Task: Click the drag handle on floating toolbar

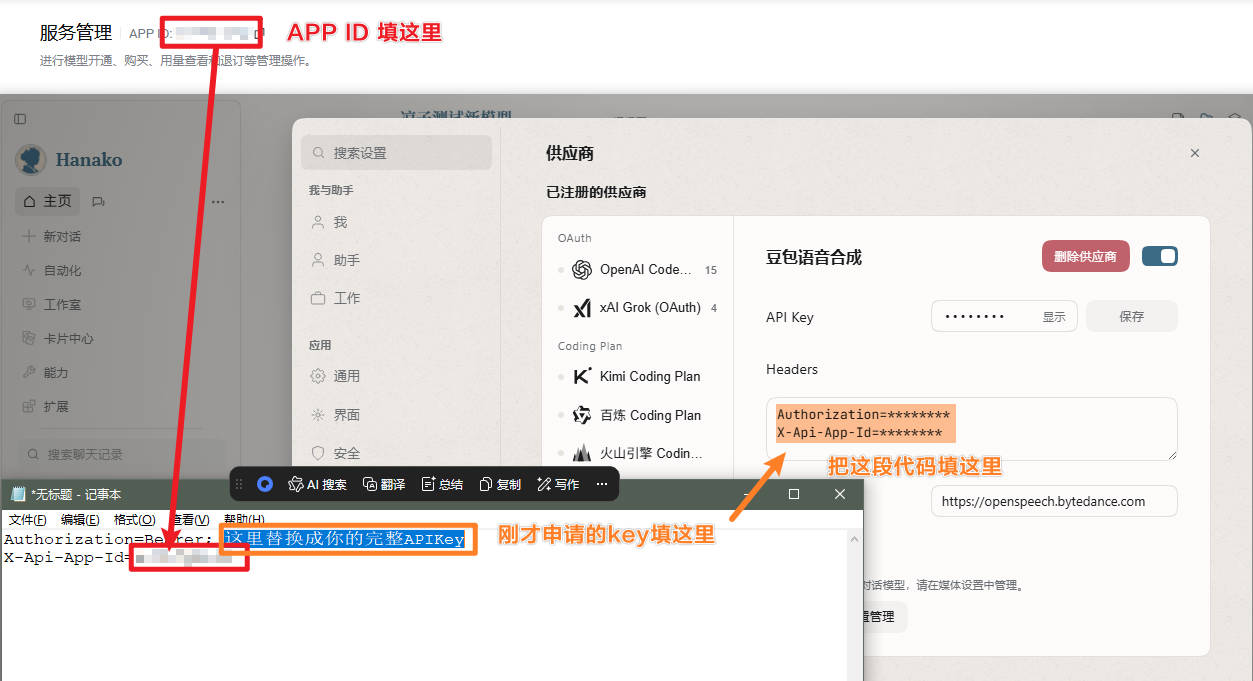Action: coord(239,484)
